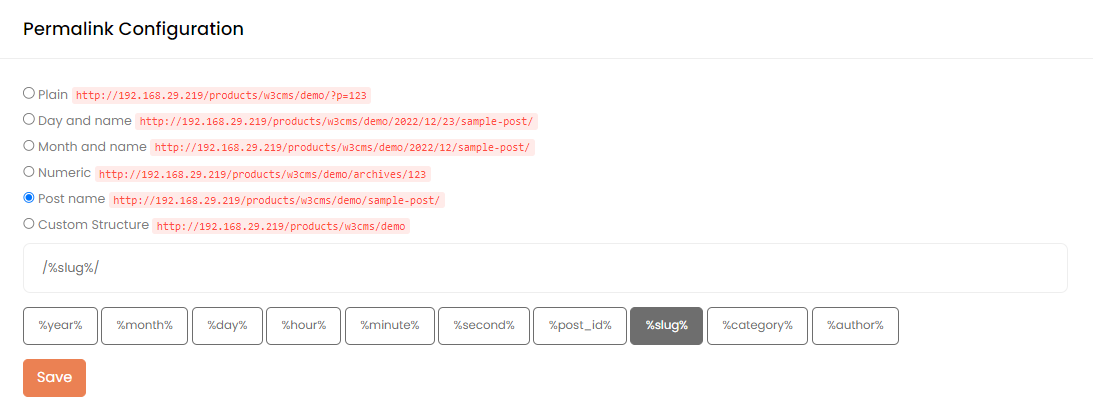Save the permalink configuration
This screenshot has width=1093, height=420.
[54, 378]
